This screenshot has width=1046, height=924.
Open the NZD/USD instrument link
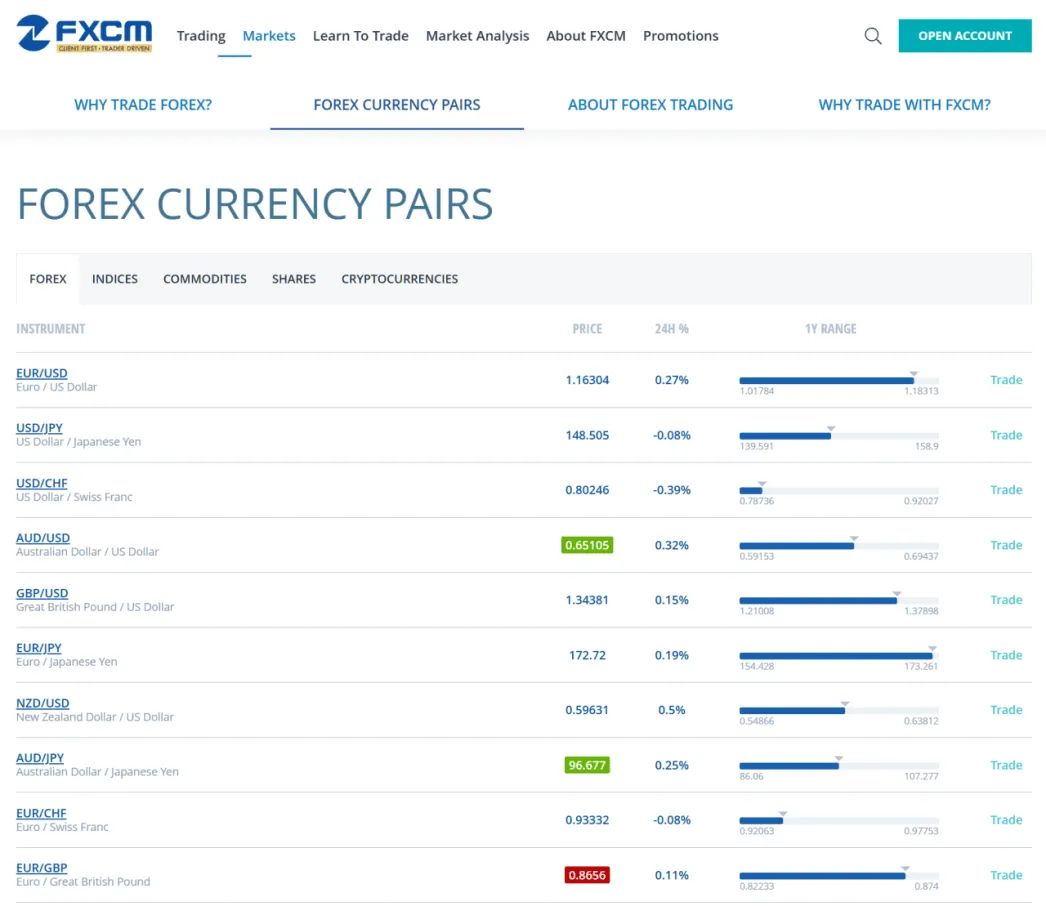point(43,703)
